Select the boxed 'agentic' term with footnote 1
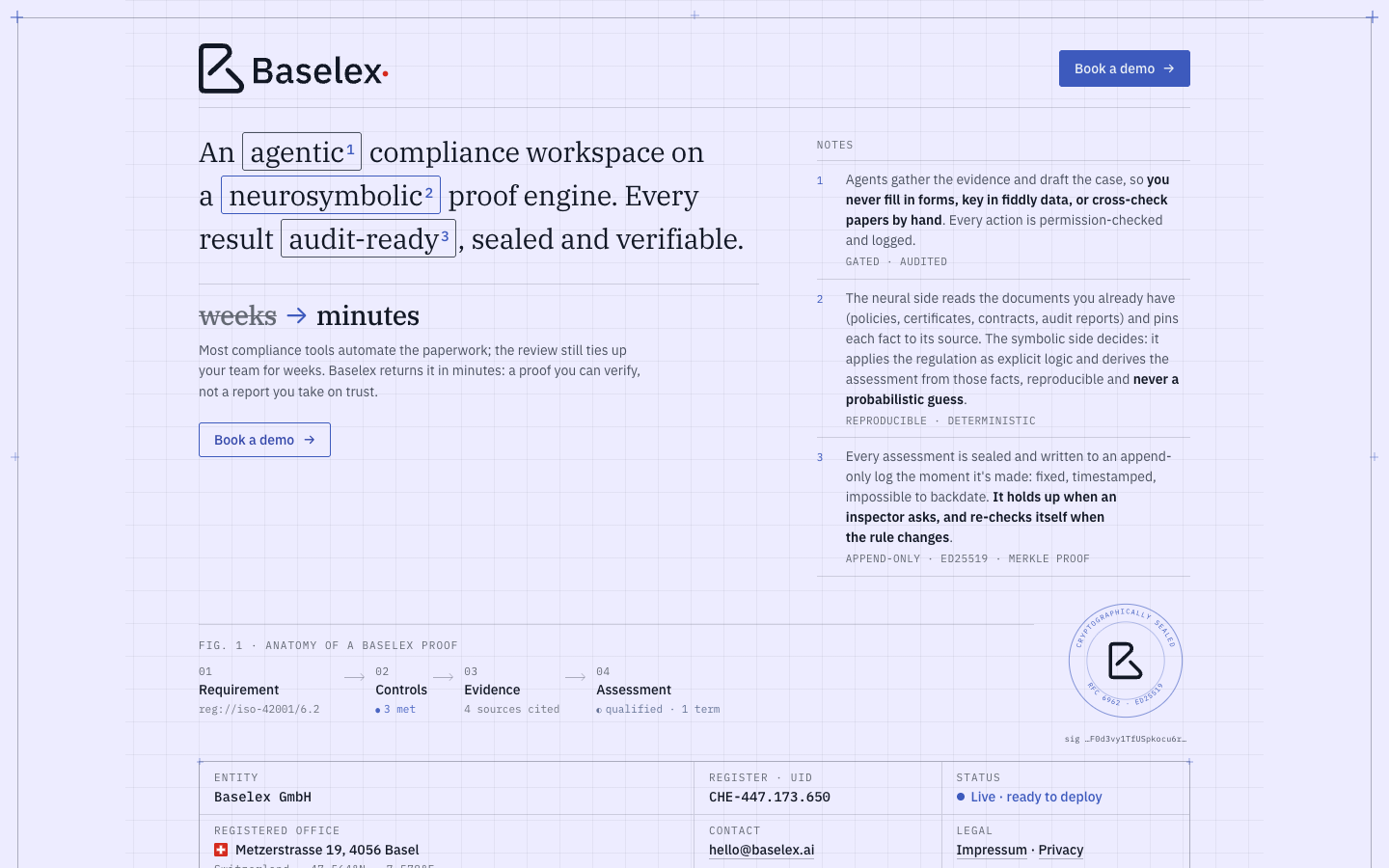 coord(302,151)
